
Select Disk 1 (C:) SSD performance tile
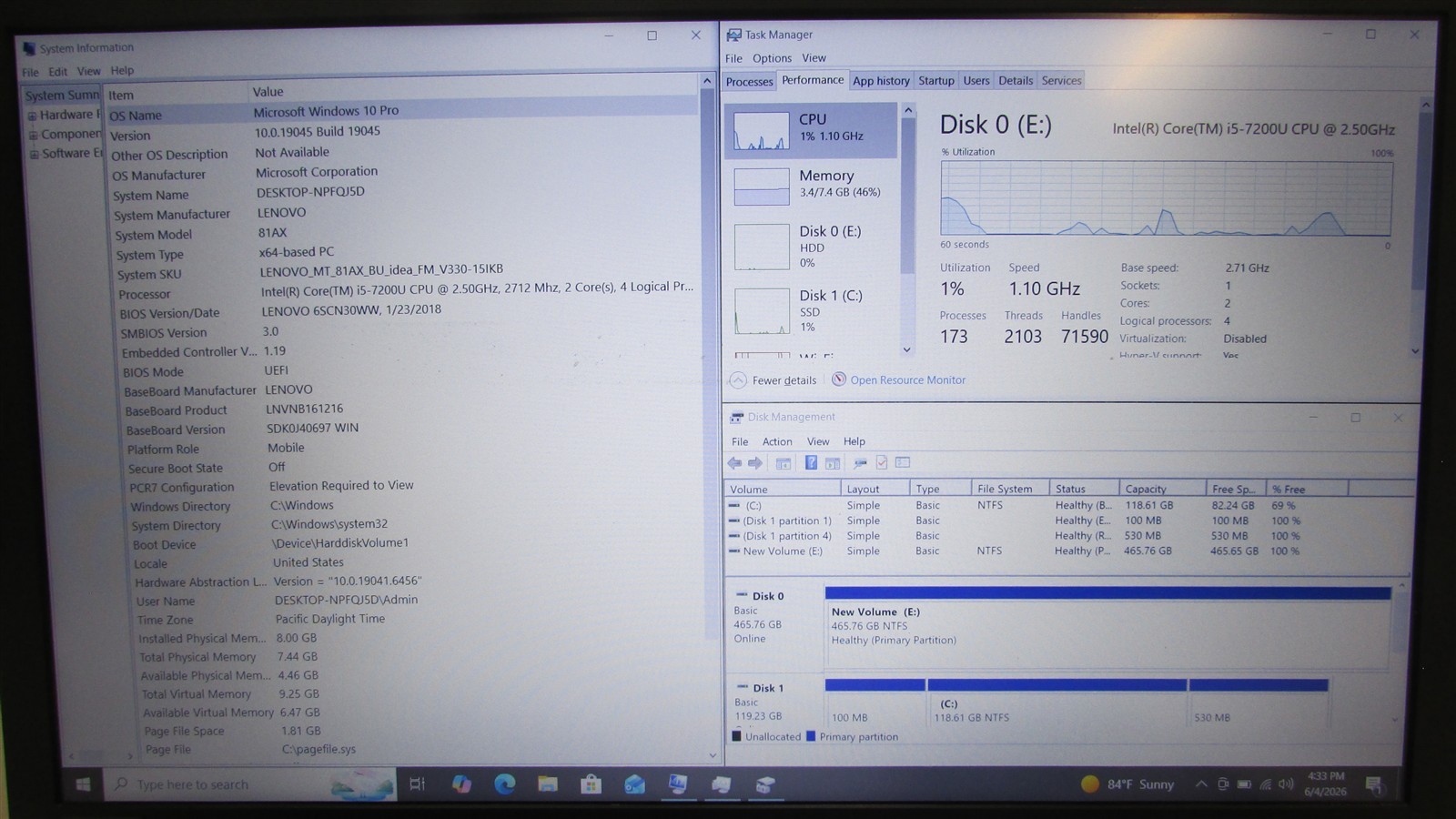(x=811, y=310)
